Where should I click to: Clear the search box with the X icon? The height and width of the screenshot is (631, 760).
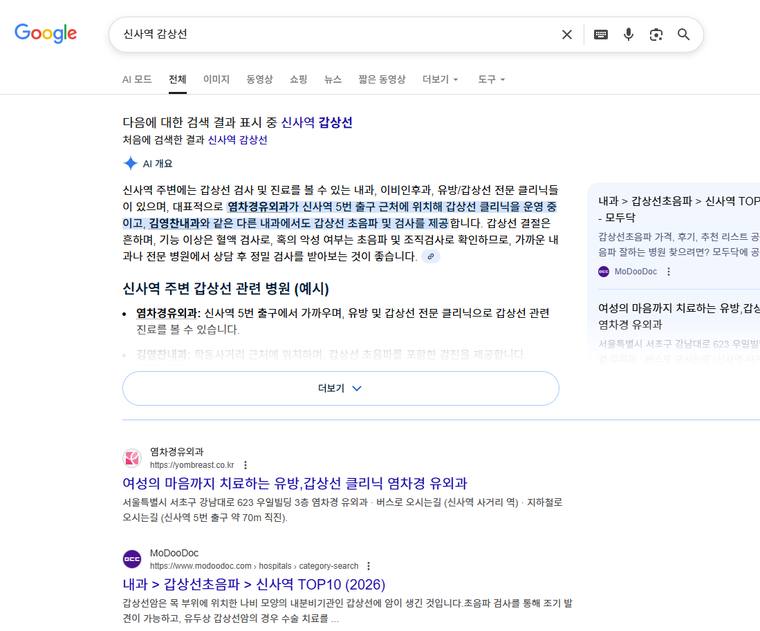[x=567, y=34]
